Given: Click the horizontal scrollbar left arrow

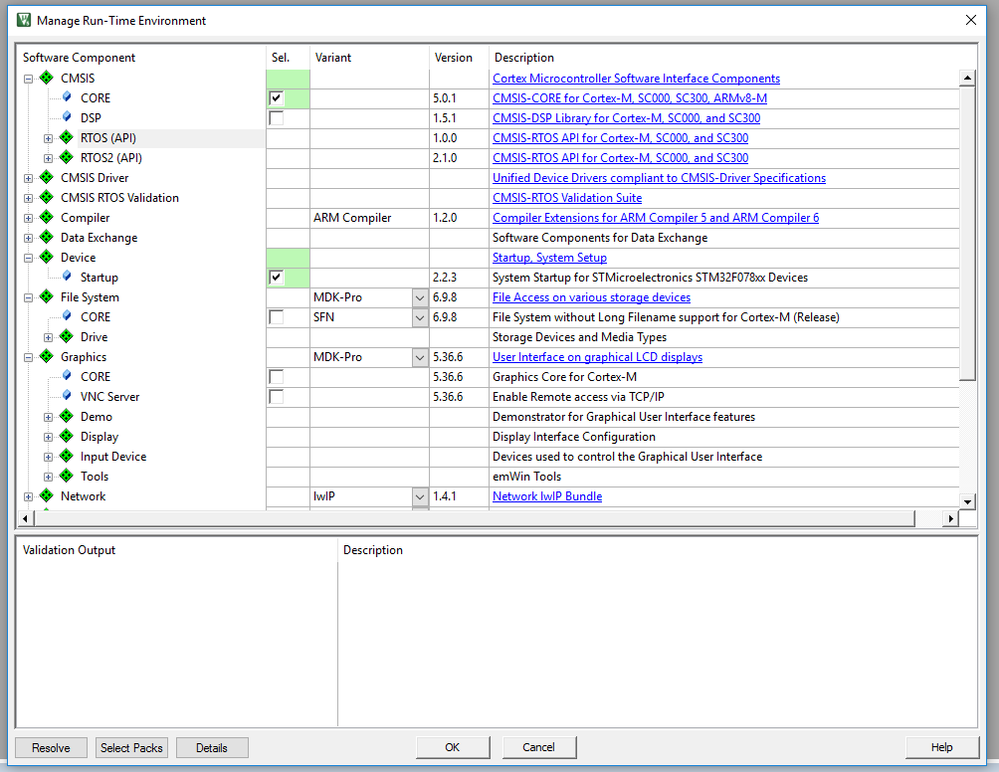Looking at the screenshot, I should pyautogui.click(x=25, y=518).
